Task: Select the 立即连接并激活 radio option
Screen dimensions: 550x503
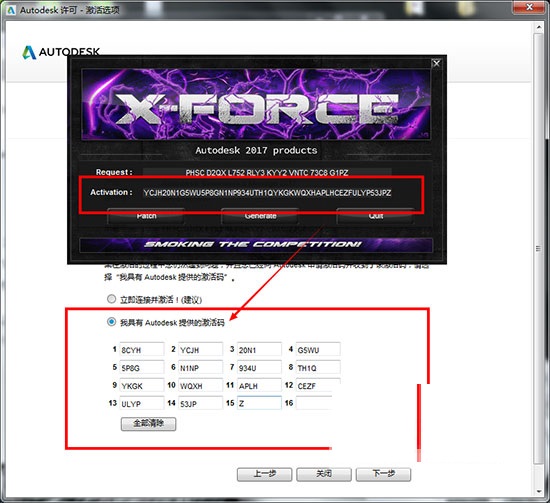Action: coord(111,299)
